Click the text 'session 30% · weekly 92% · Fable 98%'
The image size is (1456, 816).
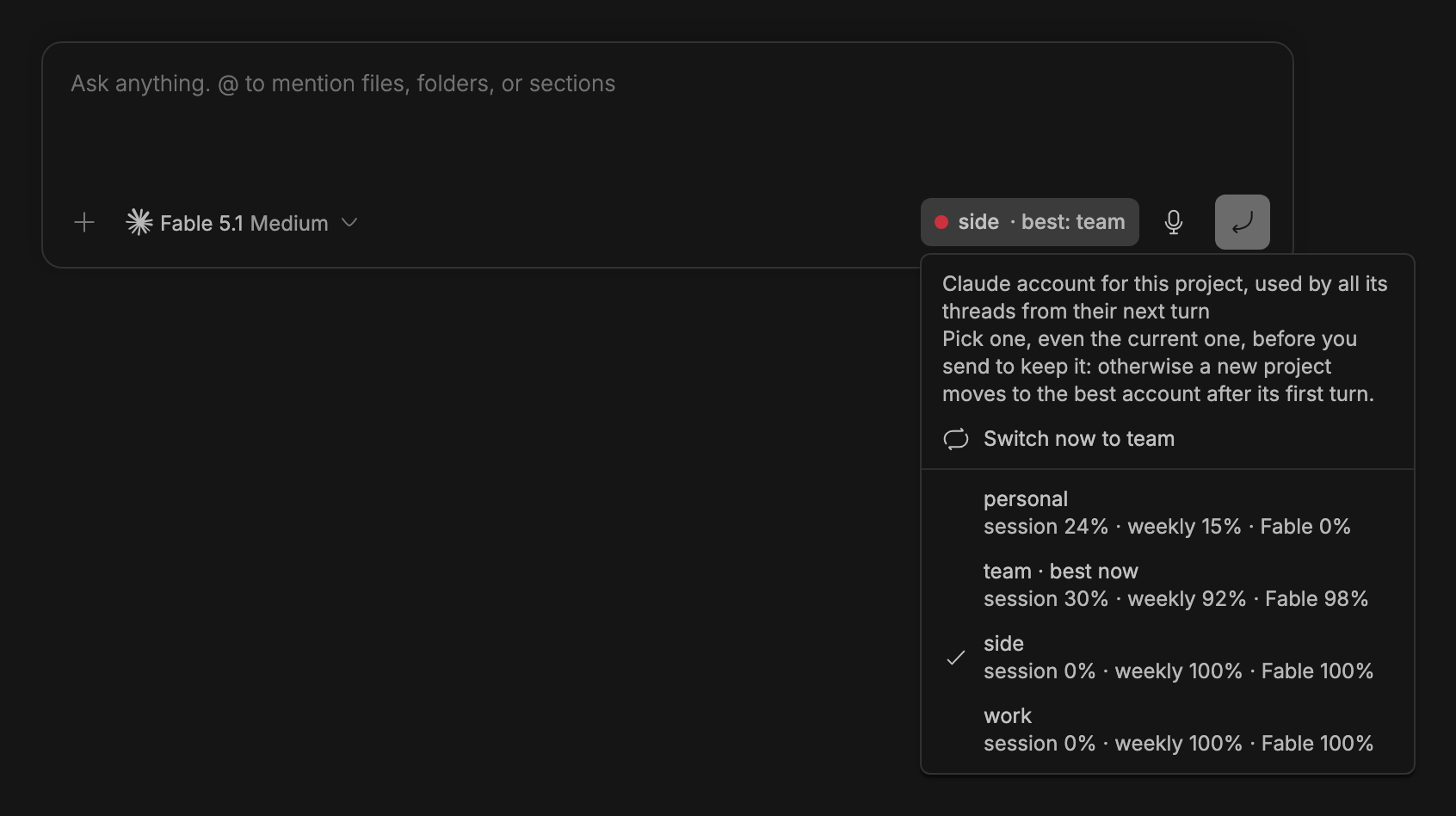click(1175, 599)
